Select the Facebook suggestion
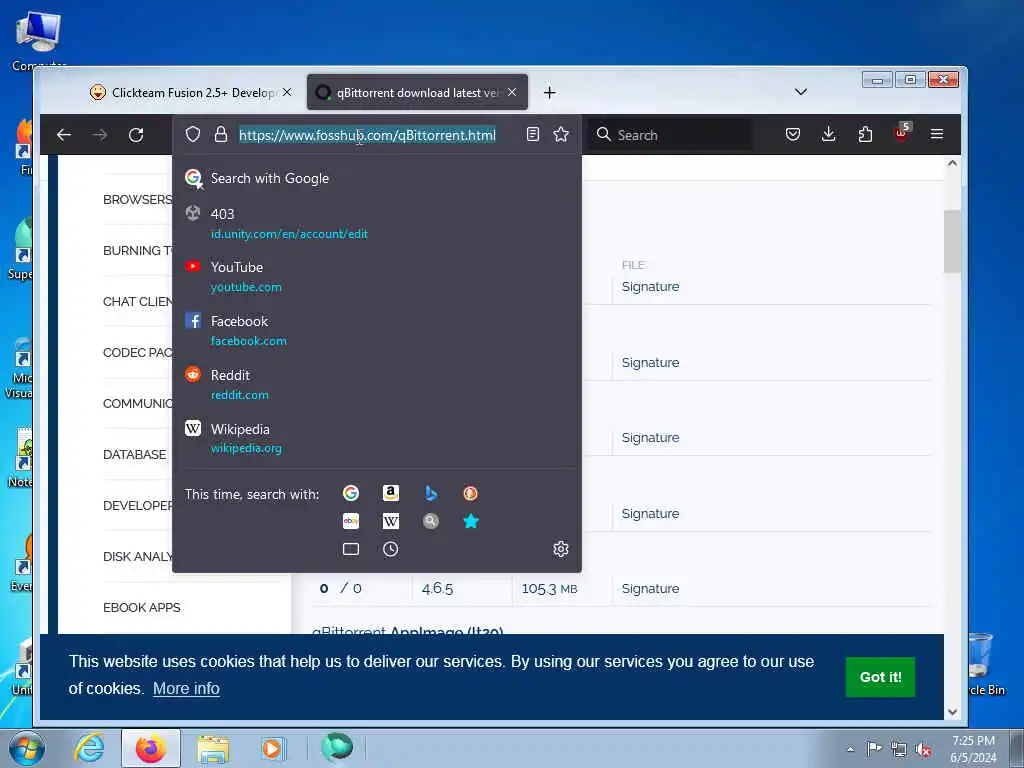1024x768 pixels. pos(377,330)
